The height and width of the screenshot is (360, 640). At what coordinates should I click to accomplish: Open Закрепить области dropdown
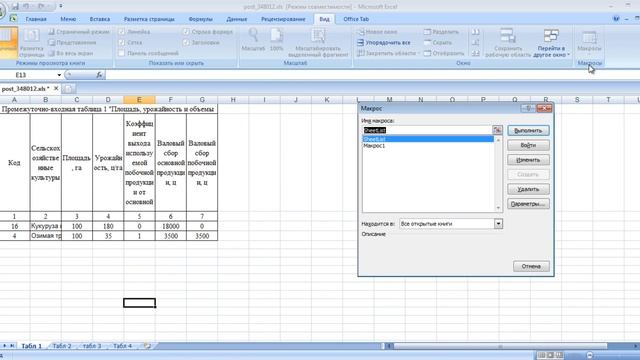tap(388, 53)
